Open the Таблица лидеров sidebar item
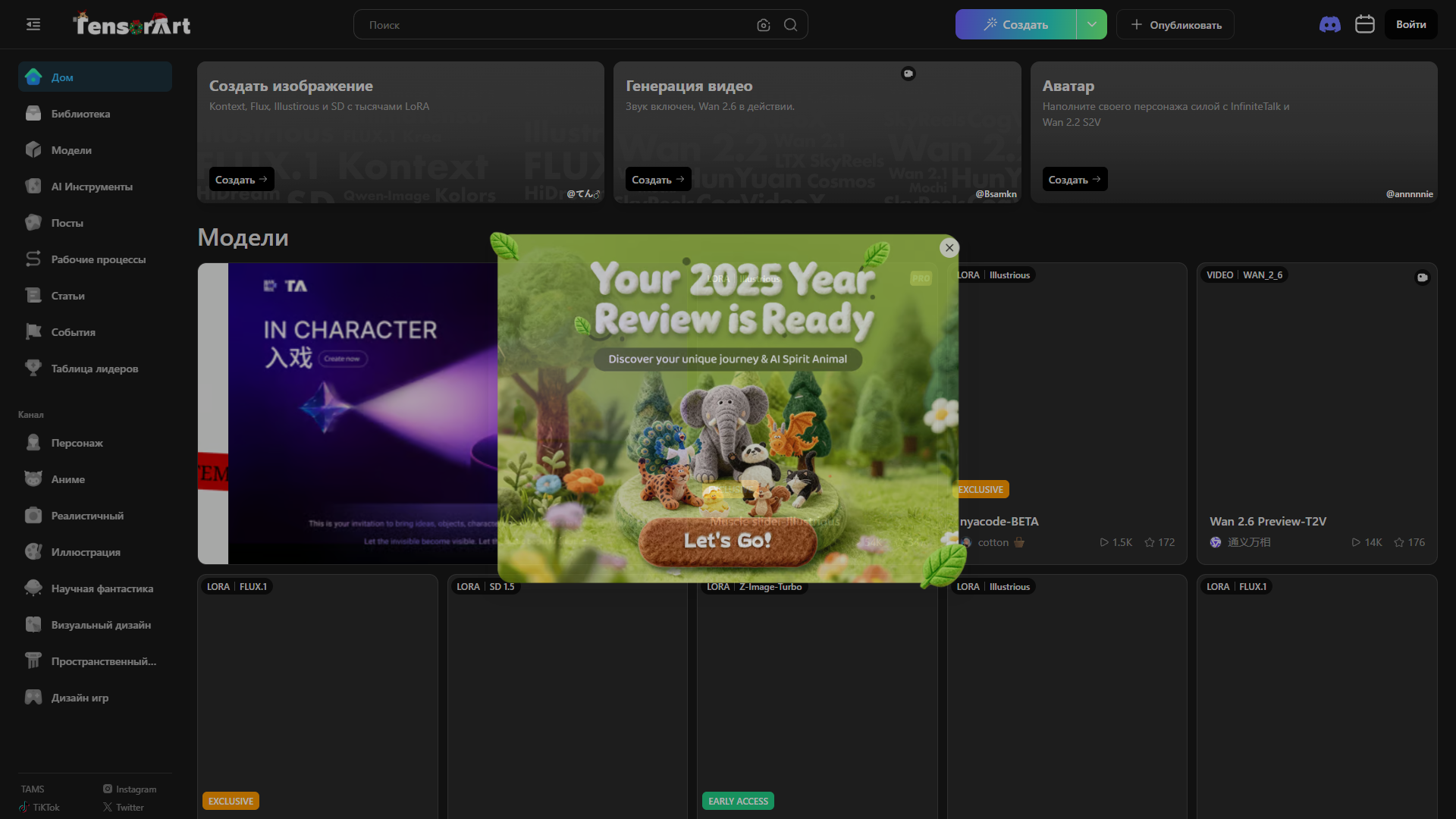Image resolution: width=1456 pixels, height=819 pixels. tap(95, 369)
